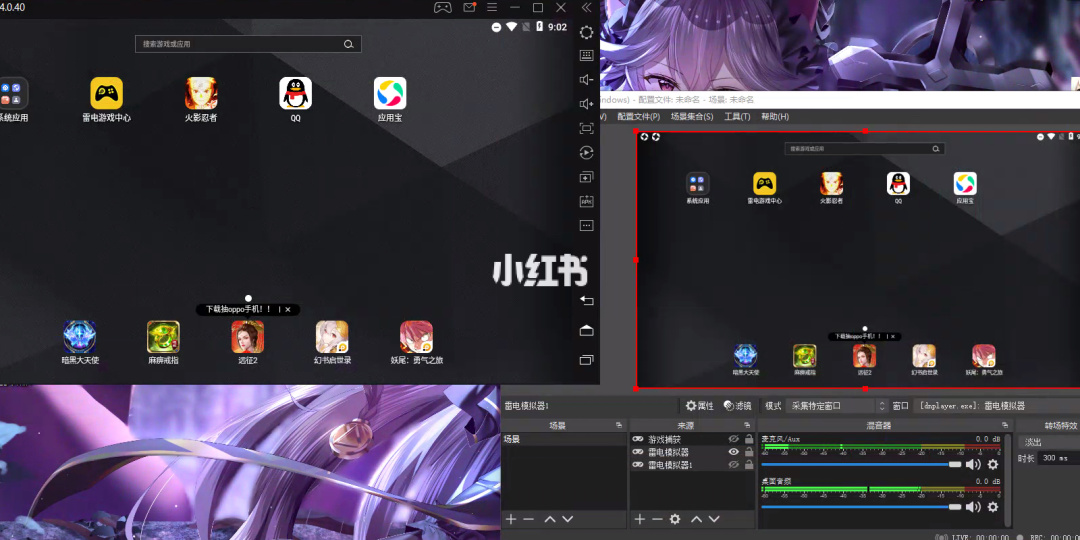
Task: Click magnifier icon in LDPlayer search bar
Action: pos(349,44)
